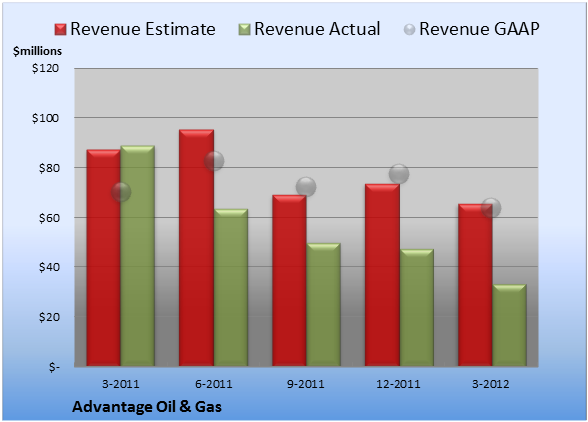The image size is (588, 422).
Task: Select the 'Revenue Actual' legend label
Action: (x=317, y=29)
